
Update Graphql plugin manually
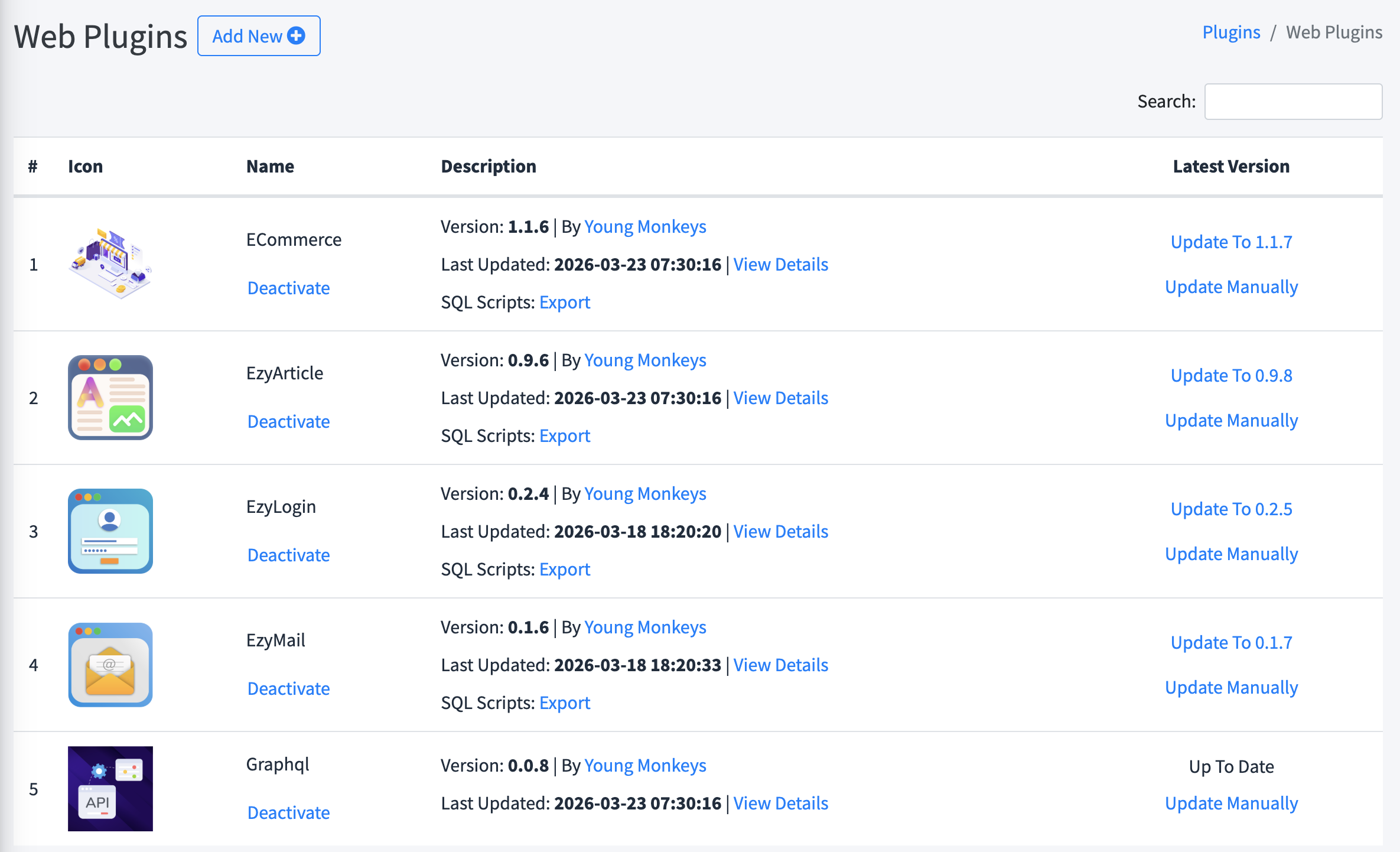pyautogui.click(x=1231, y=803)
